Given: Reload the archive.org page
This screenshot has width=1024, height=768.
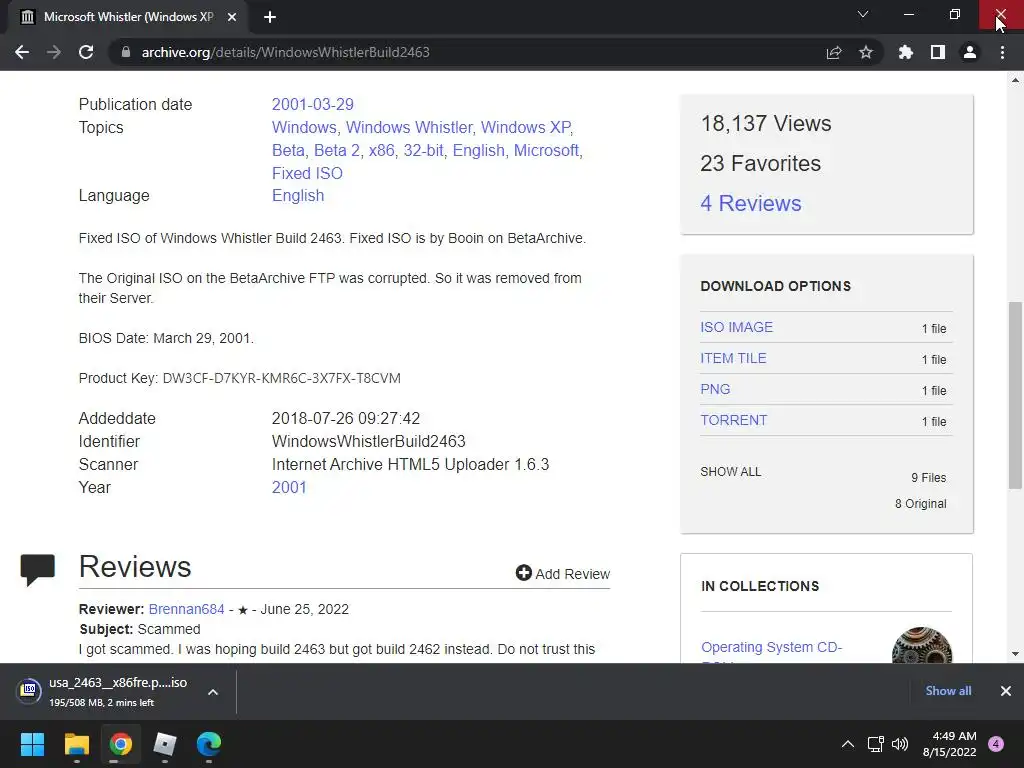Looking at the screenshot, I should [86, 52].
